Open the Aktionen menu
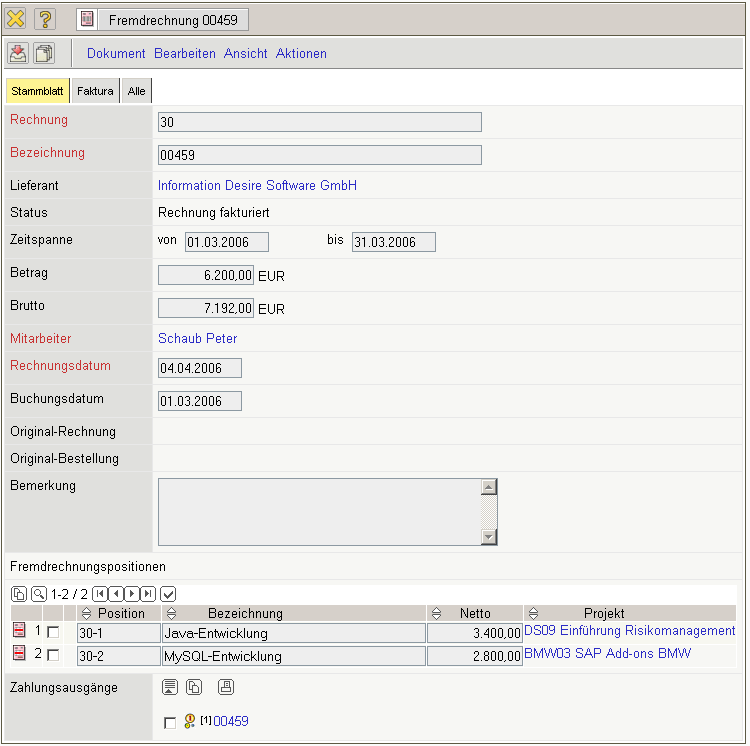Screen dimensions: 750x746 point(301,54)
